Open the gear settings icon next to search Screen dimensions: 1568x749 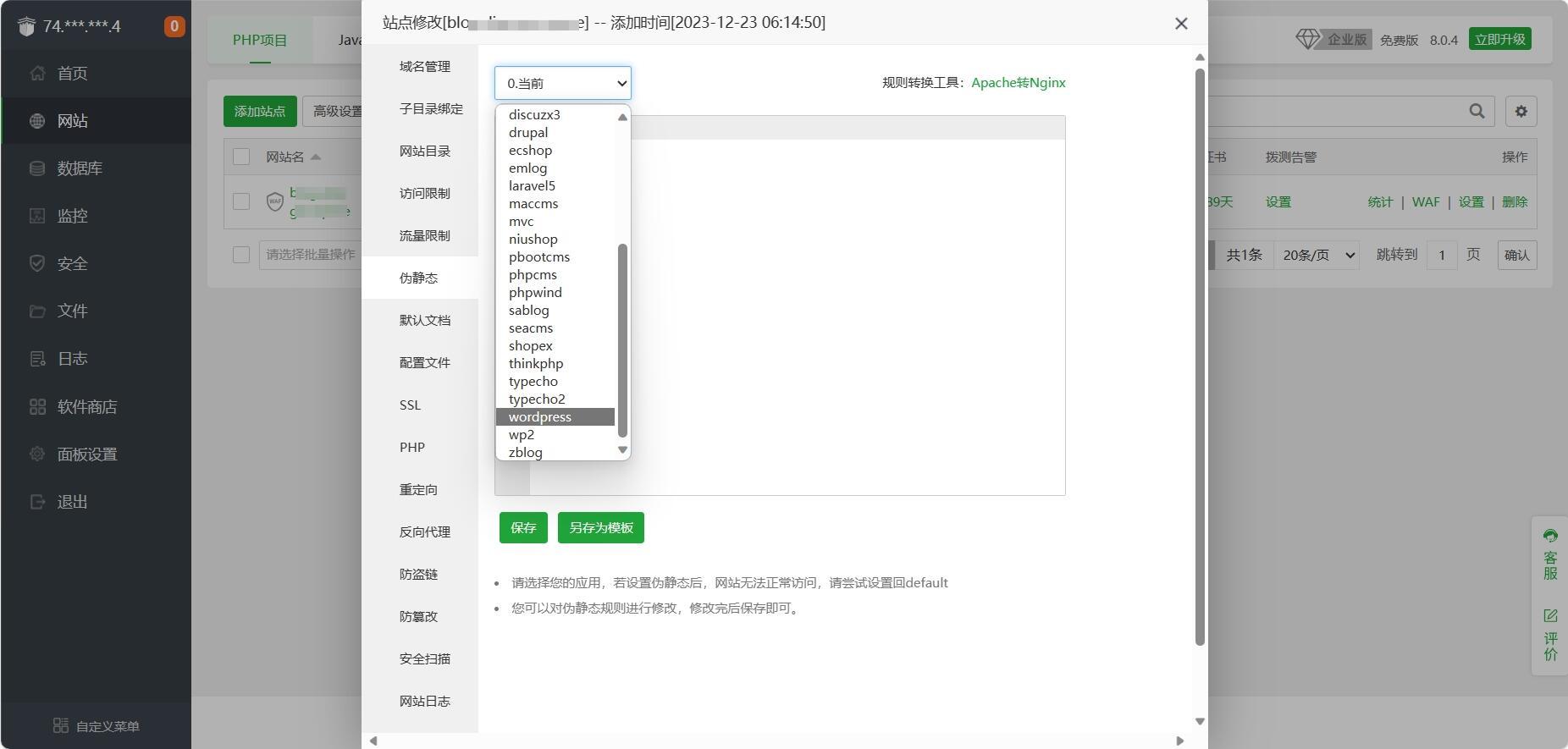point(1521,111)
